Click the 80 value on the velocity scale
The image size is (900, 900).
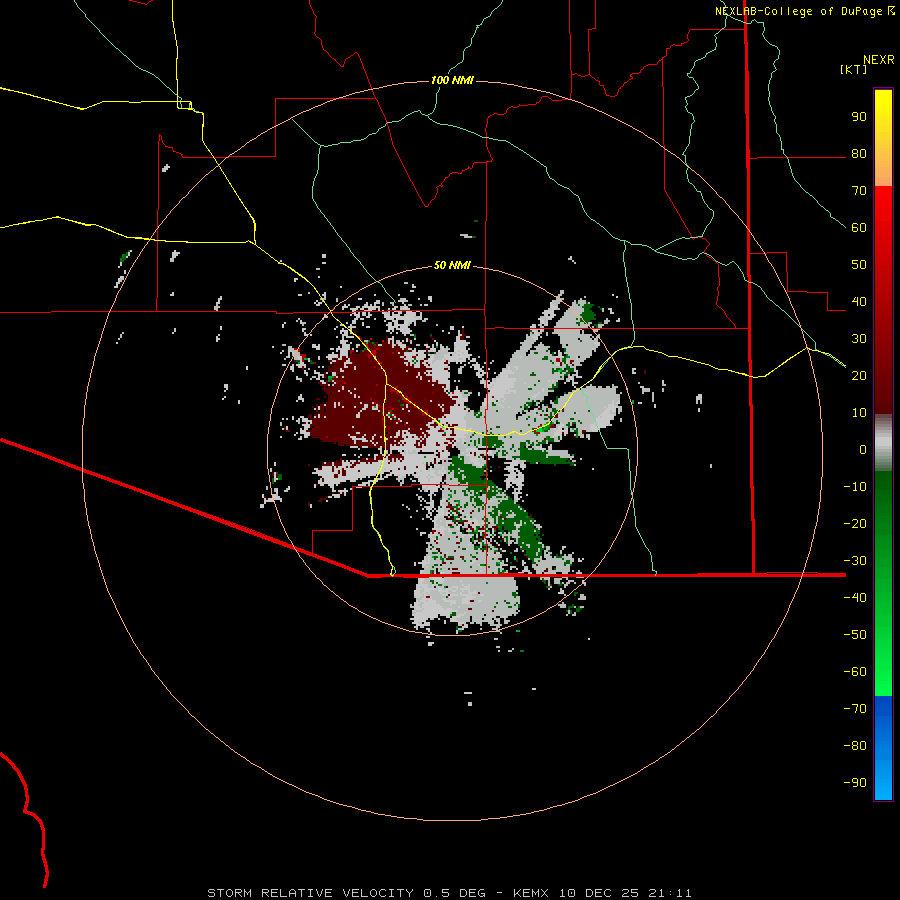point(859,154)
